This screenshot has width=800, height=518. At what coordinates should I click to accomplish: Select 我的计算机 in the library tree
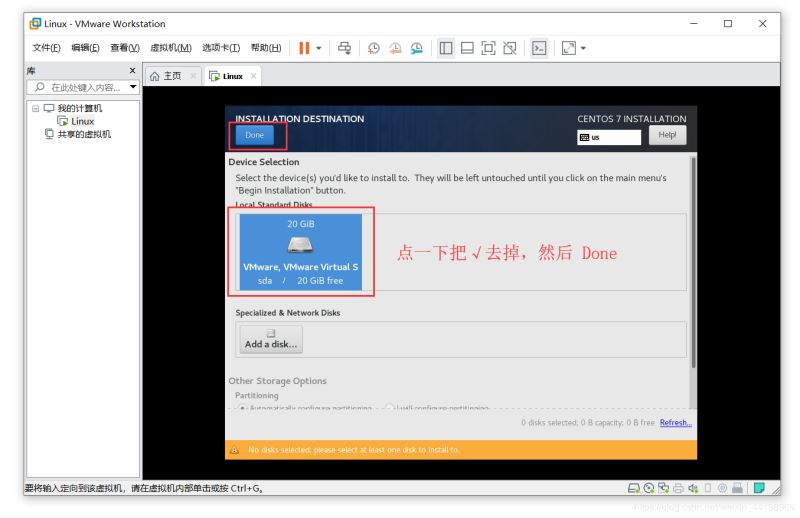pos(80,108)
